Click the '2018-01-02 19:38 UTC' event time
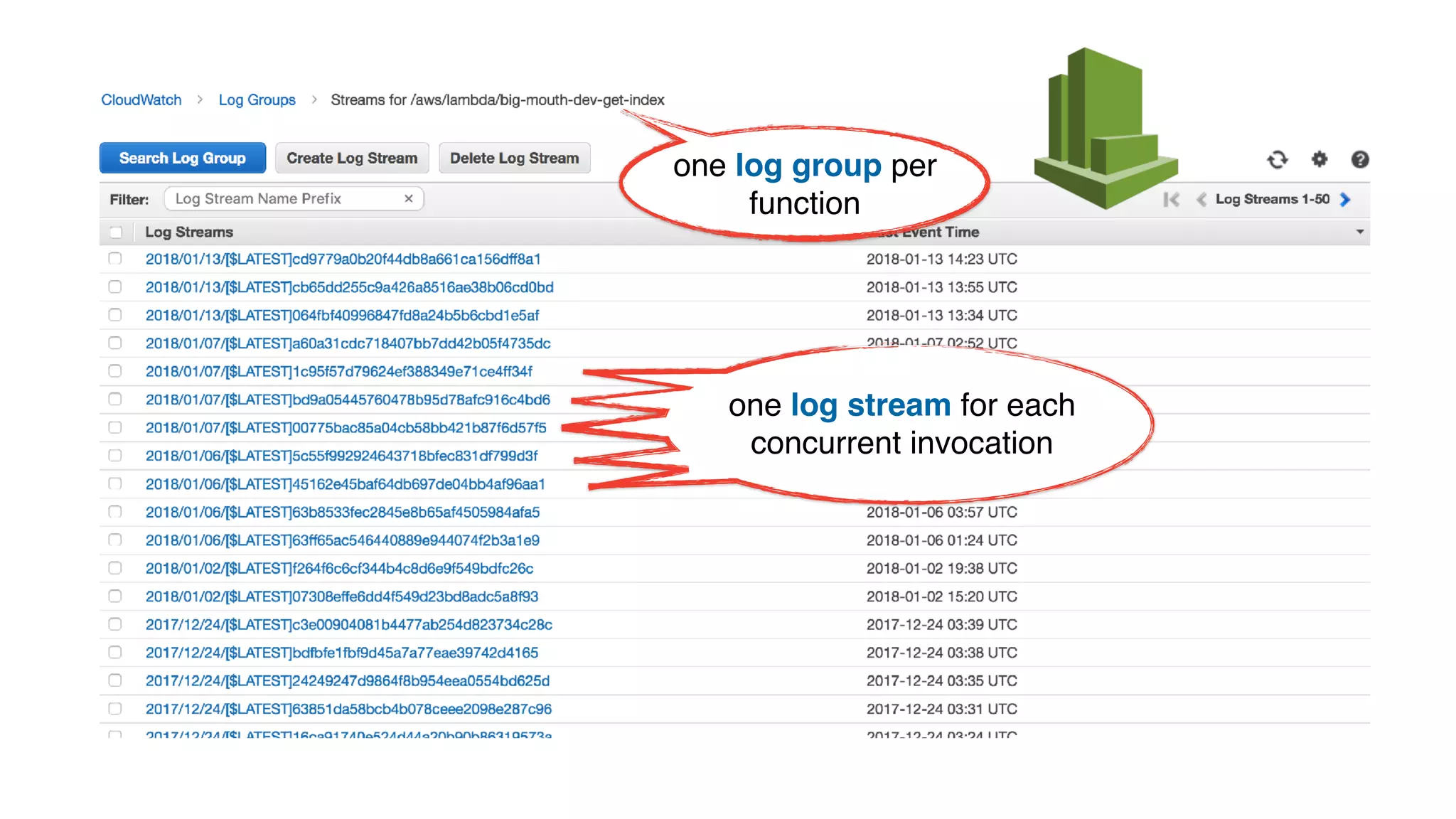Image resolution: width=1456 pixels, height=819 pixels. (x=942, y=568)
